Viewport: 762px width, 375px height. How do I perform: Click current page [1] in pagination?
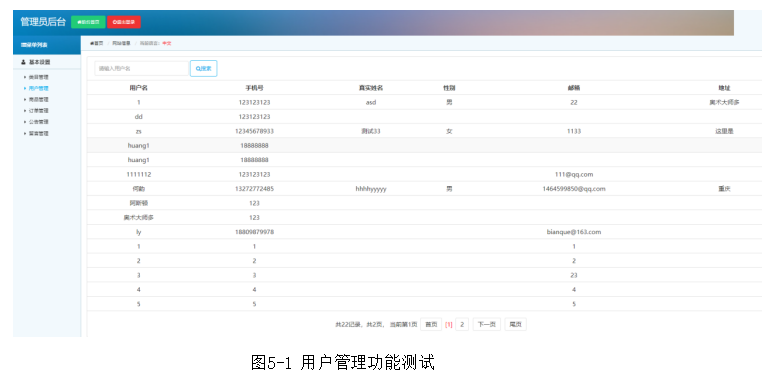click(449, 324)
